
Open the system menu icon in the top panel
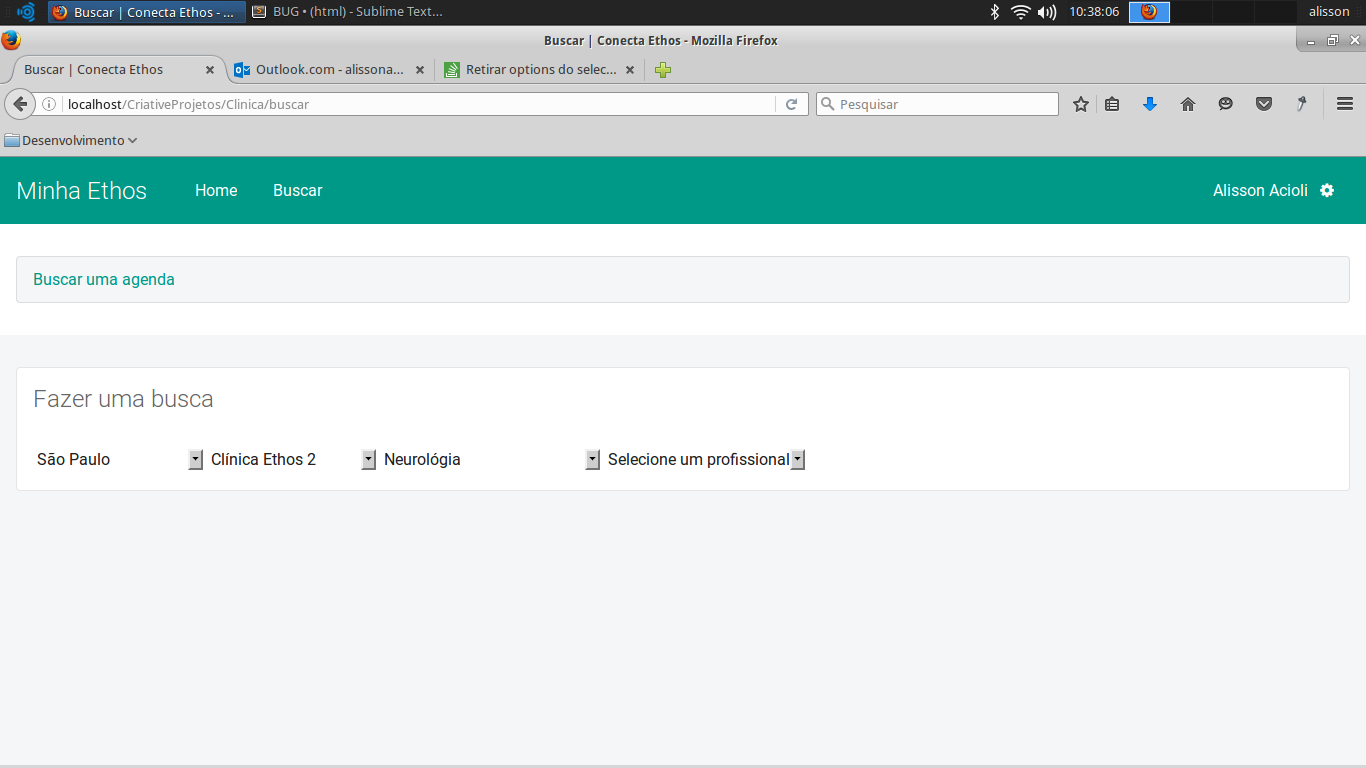(x=26, y=12)
